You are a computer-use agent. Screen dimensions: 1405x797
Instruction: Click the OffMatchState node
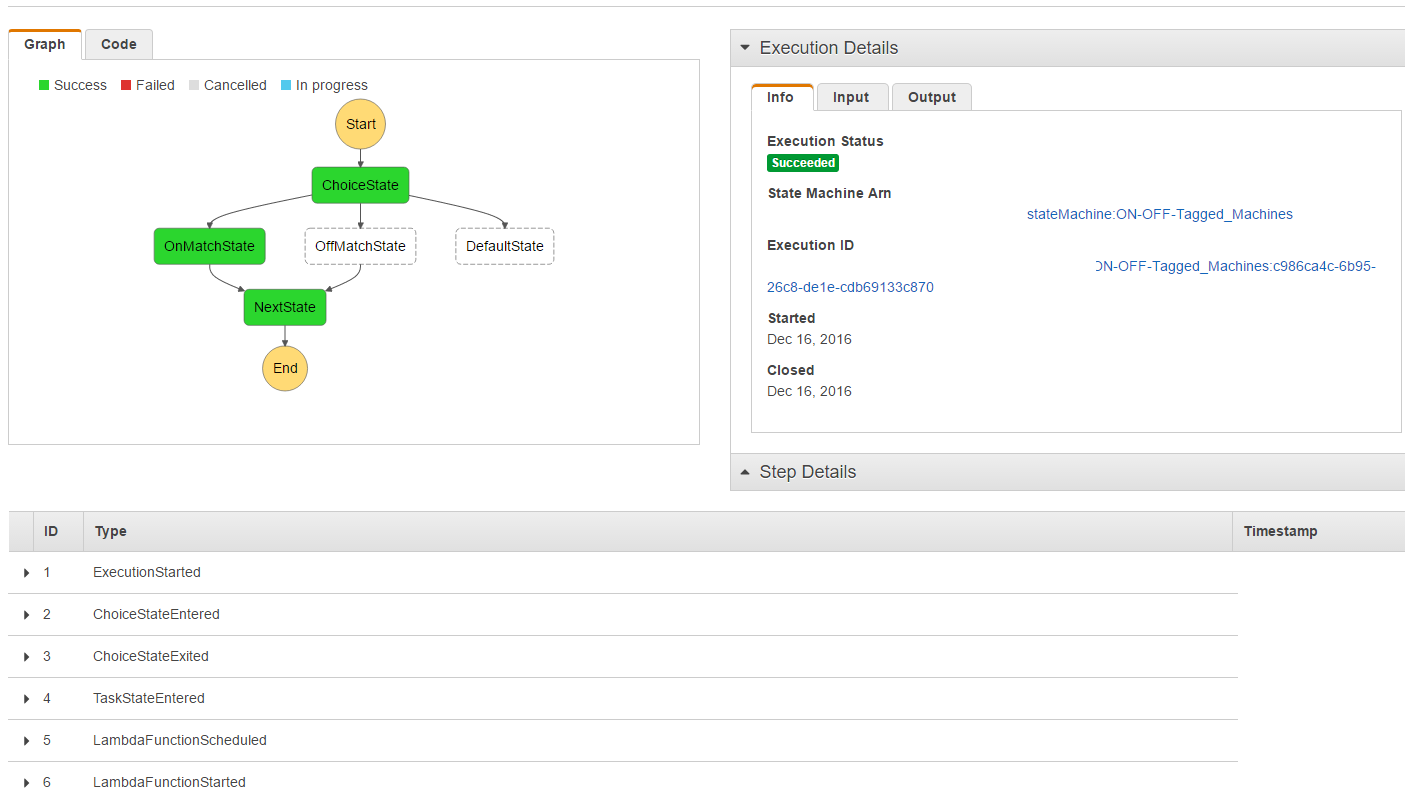coord(360,246)
